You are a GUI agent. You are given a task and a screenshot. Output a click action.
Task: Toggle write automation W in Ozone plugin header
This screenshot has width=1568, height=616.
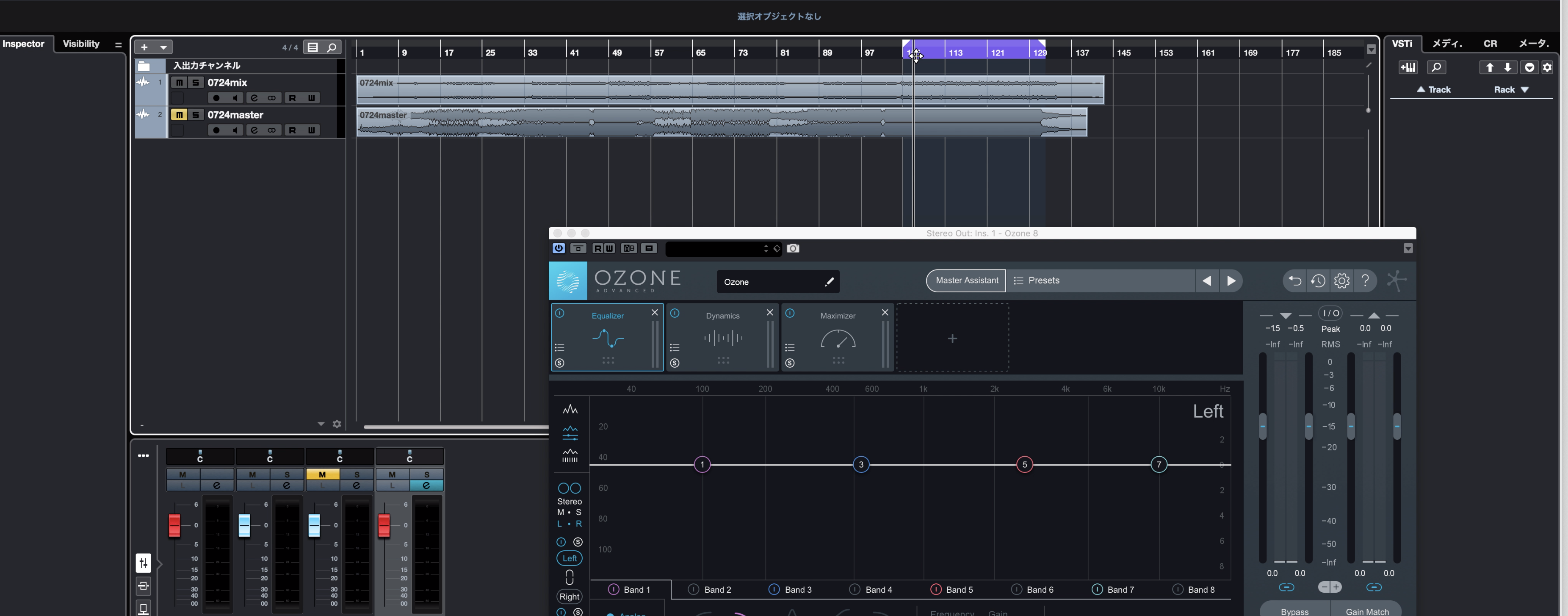609,248
